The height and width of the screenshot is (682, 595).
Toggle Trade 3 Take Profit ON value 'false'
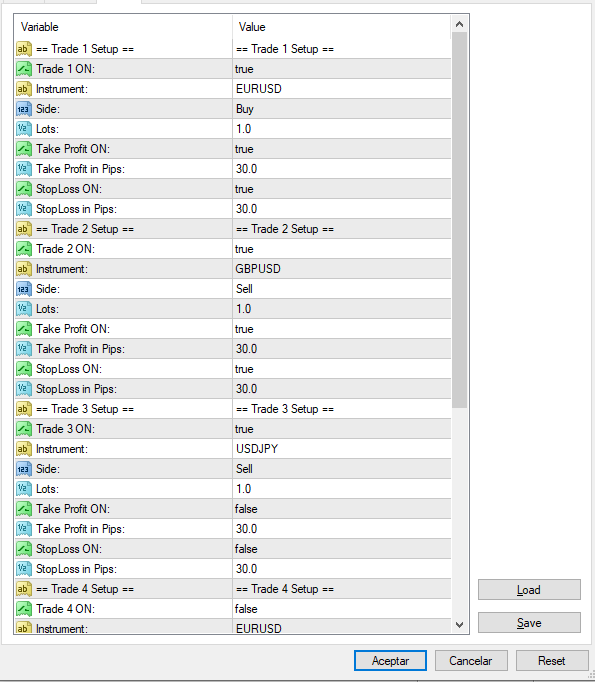[342, 509]
